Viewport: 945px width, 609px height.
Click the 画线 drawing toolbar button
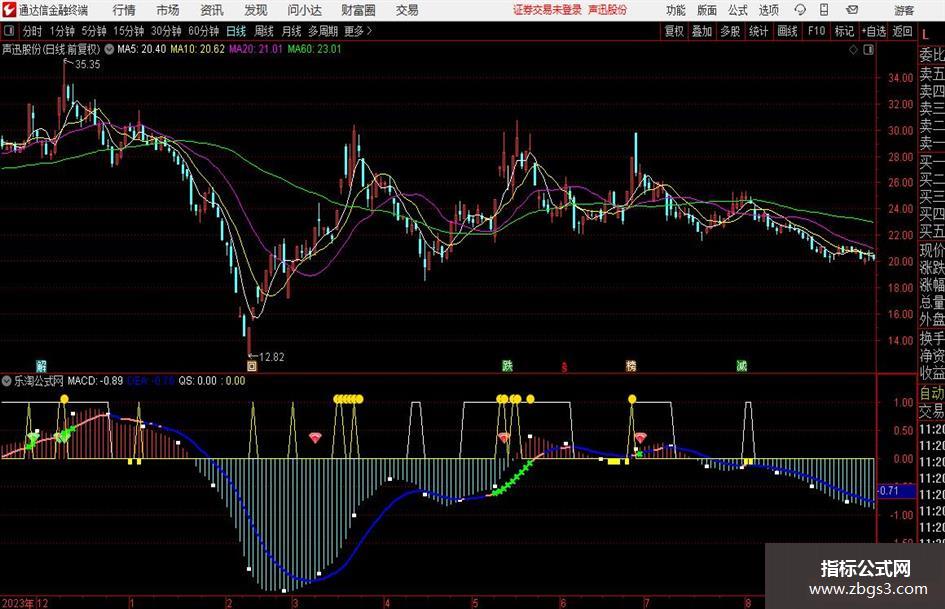pos(787,31)
